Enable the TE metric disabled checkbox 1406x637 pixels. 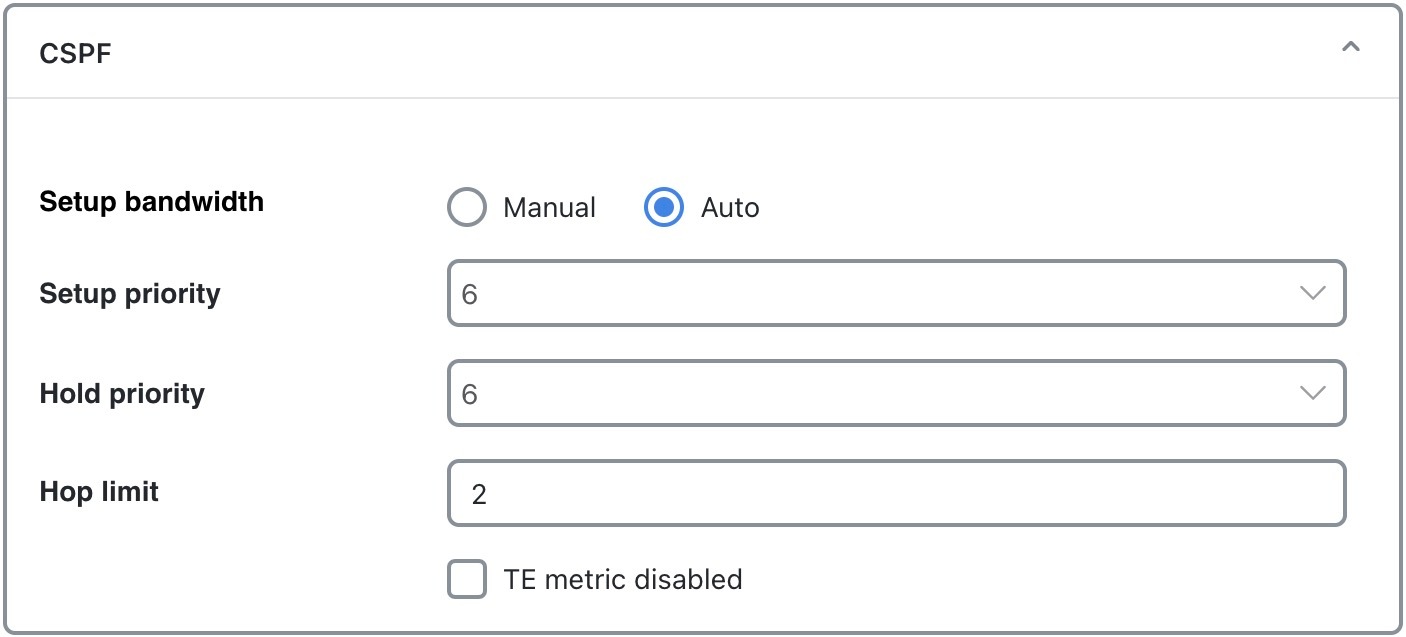point(466,579)
